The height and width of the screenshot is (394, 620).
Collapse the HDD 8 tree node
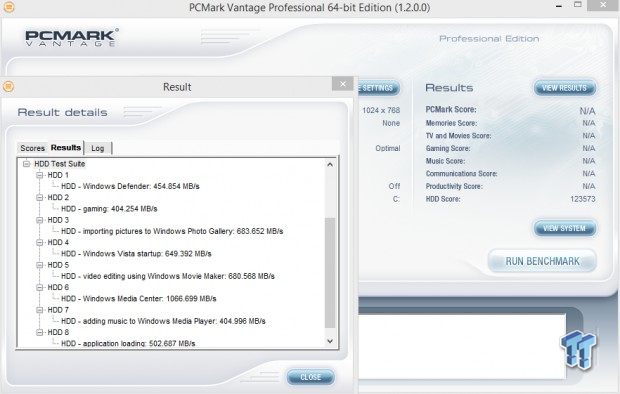tap(40, 332)
